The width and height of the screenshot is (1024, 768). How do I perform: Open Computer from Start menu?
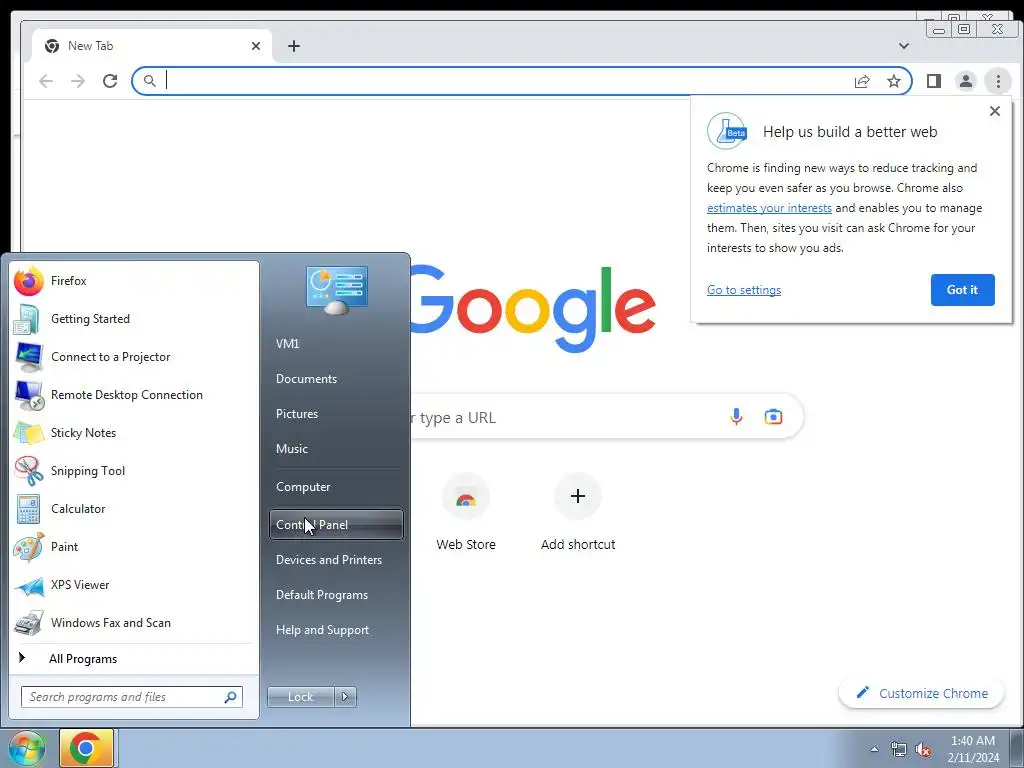336,487
